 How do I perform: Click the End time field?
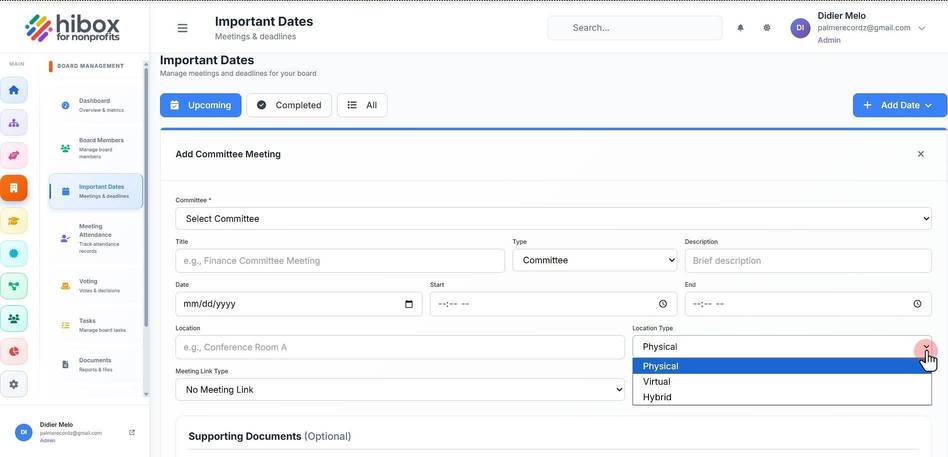click(x=808, y=304)
